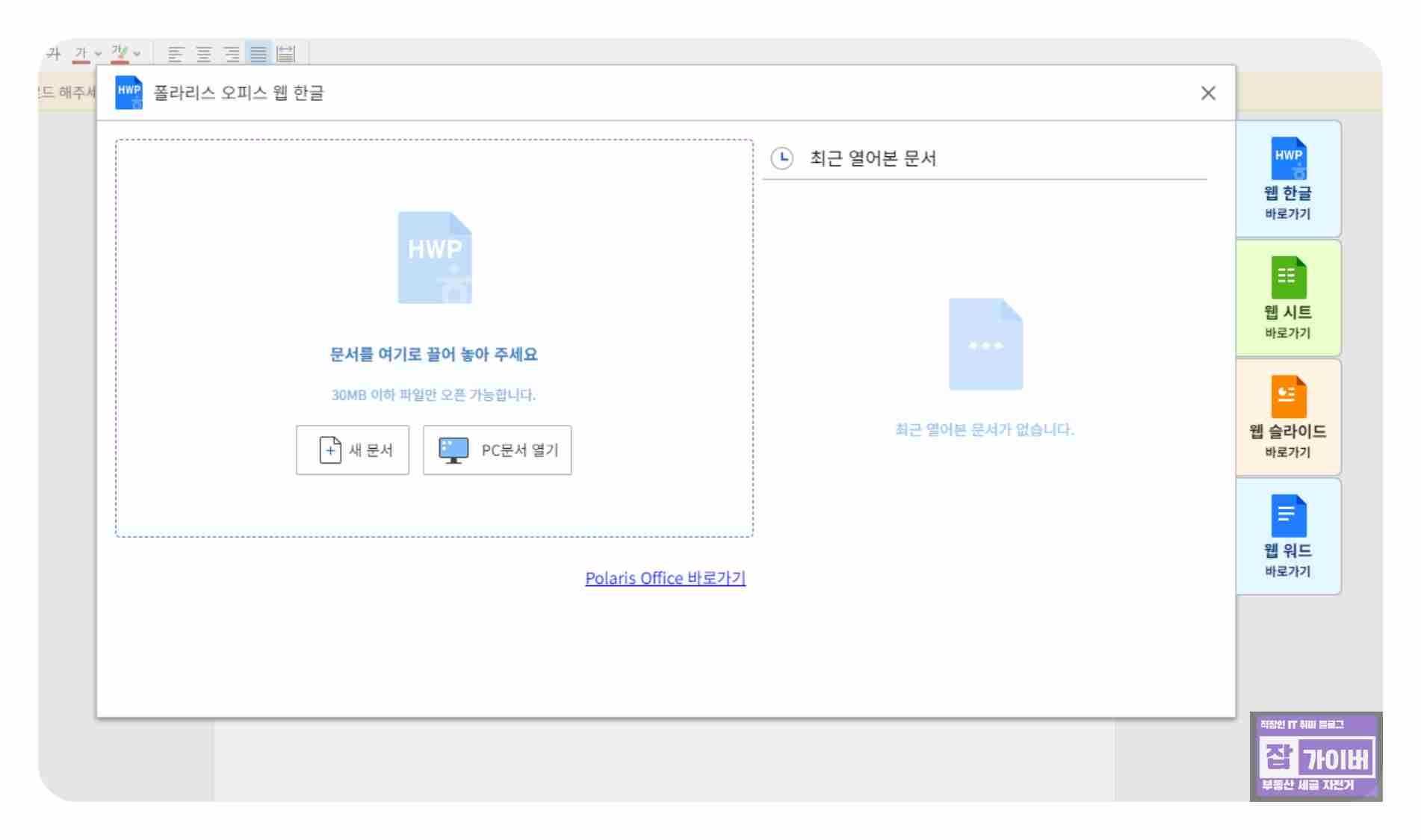The height and width of the screenshot is (840, 1421).
Task: Follow the Polaris Office 바로가기 link
Action: [666, 578]
